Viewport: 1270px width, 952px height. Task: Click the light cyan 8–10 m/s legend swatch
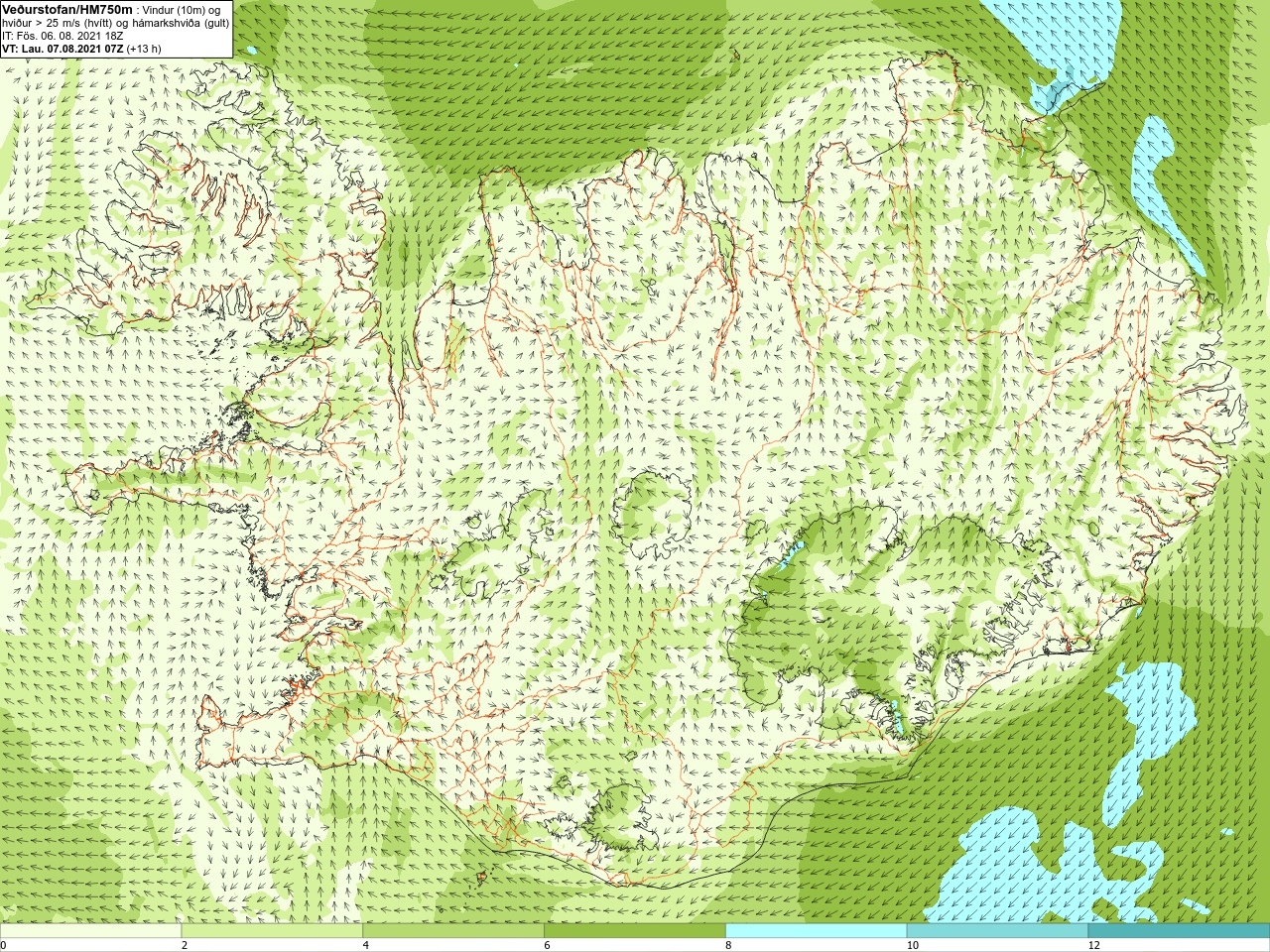click(x=817, y=931)
